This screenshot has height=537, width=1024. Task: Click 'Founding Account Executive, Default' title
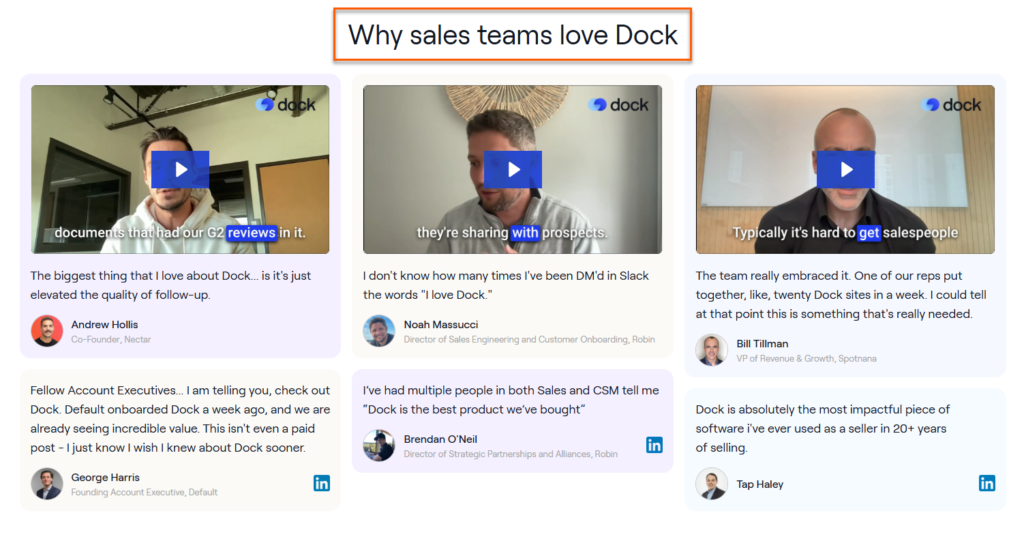[144, 493]
